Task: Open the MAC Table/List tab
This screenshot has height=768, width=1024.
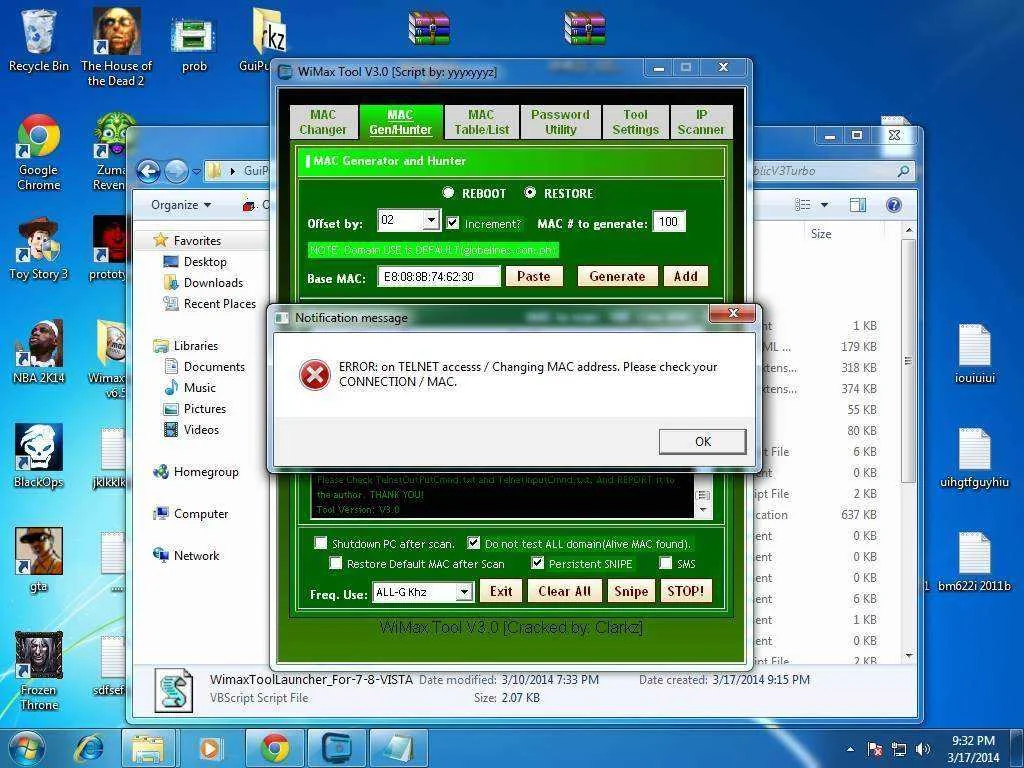Action: pos(481,122)
